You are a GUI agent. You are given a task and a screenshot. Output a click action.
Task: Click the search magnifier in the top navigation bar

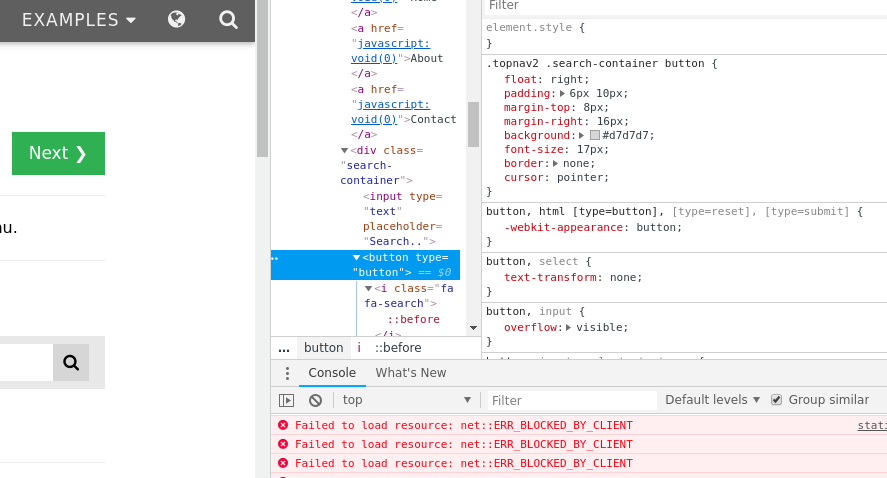(228, 19)
